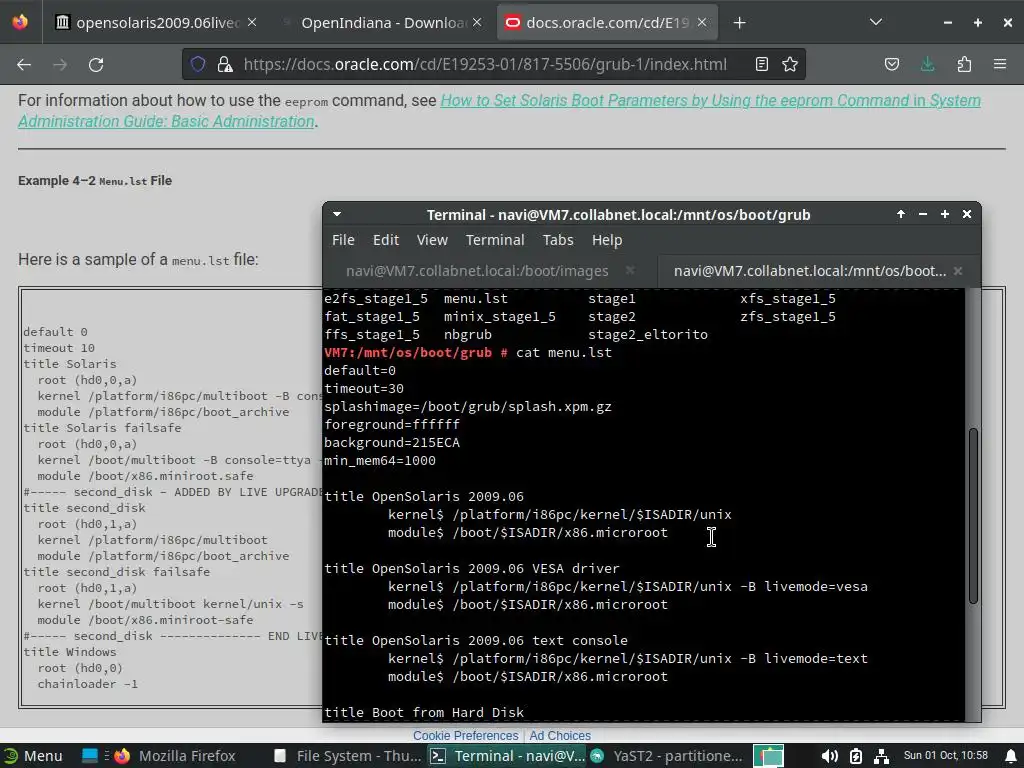Bookmark this page with the star
1024x768 pixels.
(x=790, y=64)
